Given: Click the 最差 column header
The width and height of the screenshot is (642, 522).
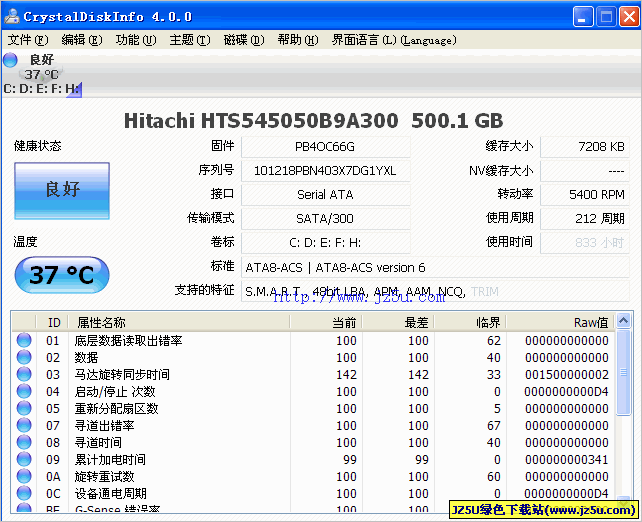Looking at the screenshot, I should (398, 323).
